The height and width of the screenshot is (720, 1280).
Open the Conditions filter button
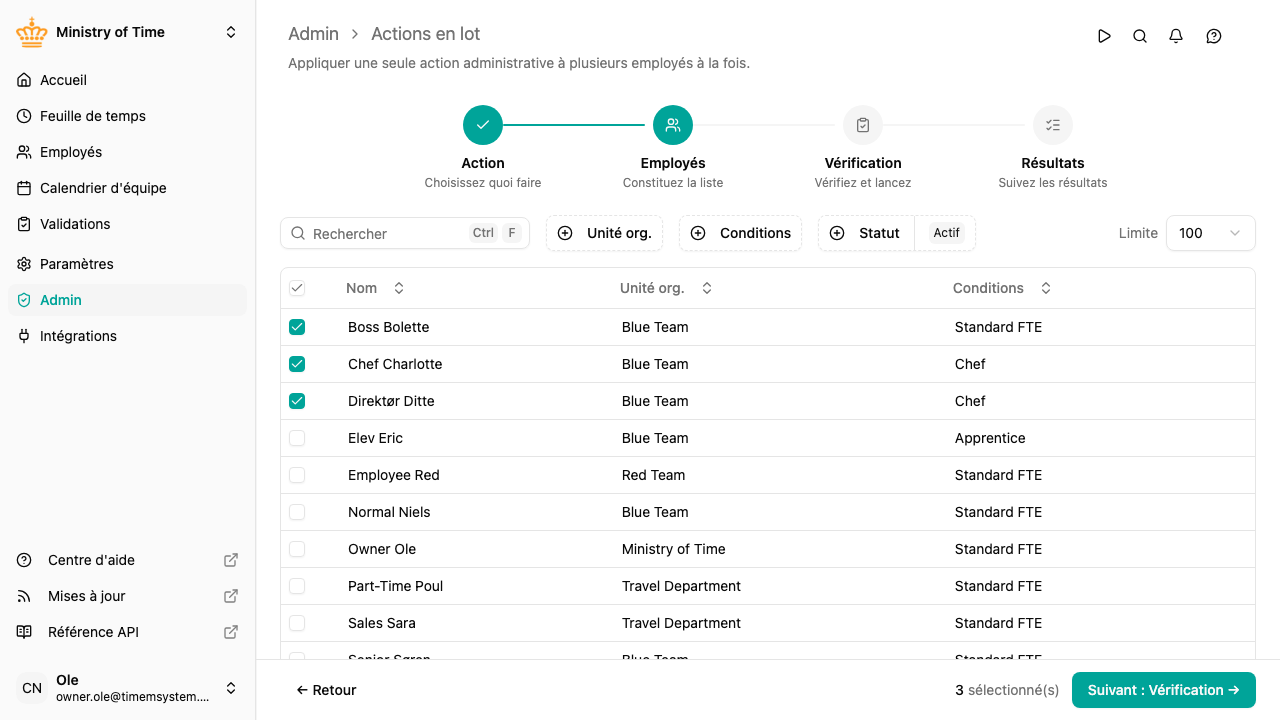pyautogui.click(x=740, y=233)
